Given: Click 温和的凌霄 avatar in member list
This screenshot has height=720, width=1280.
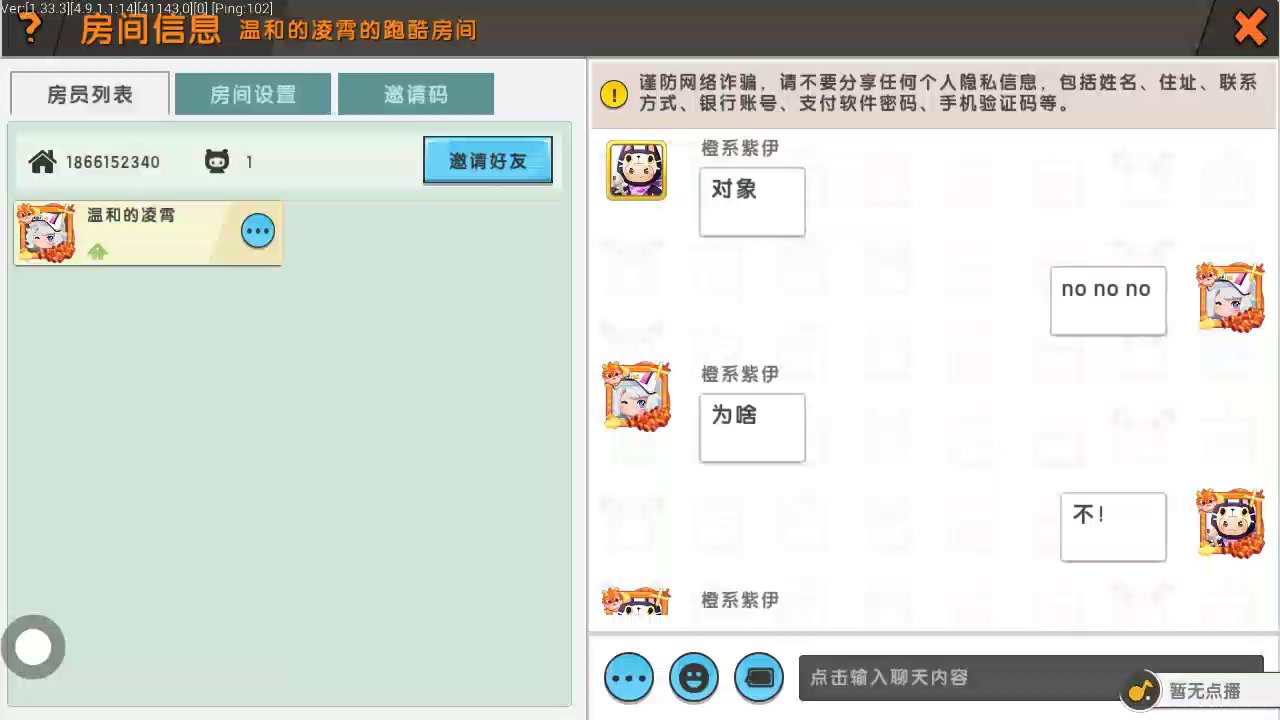Looking at the screenshot, I should point(46,232).
